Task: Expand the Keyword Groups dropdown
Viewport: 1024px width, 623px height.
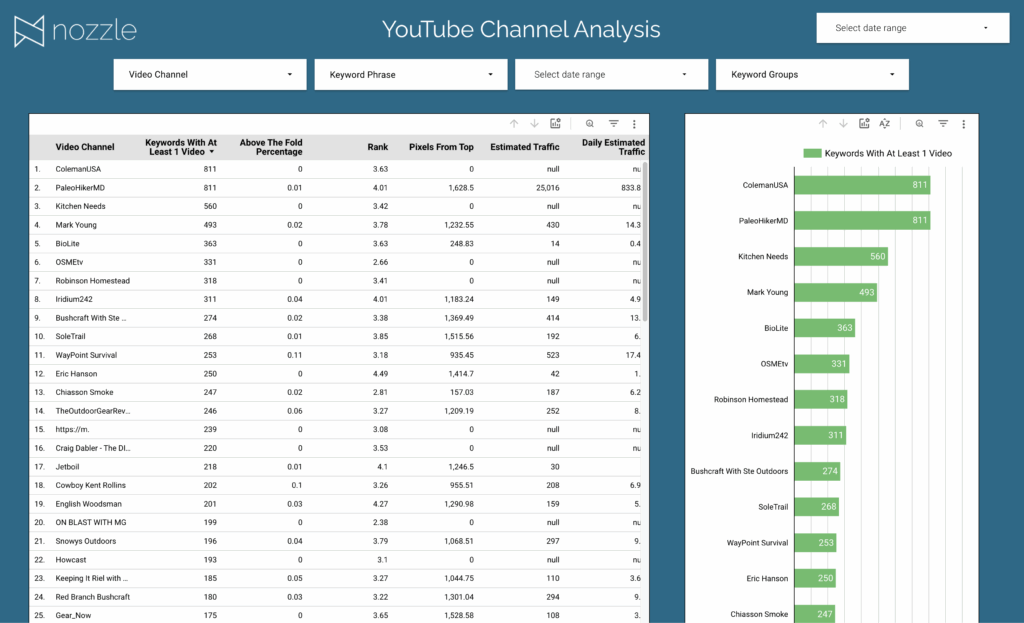Action: click(811, 74)
